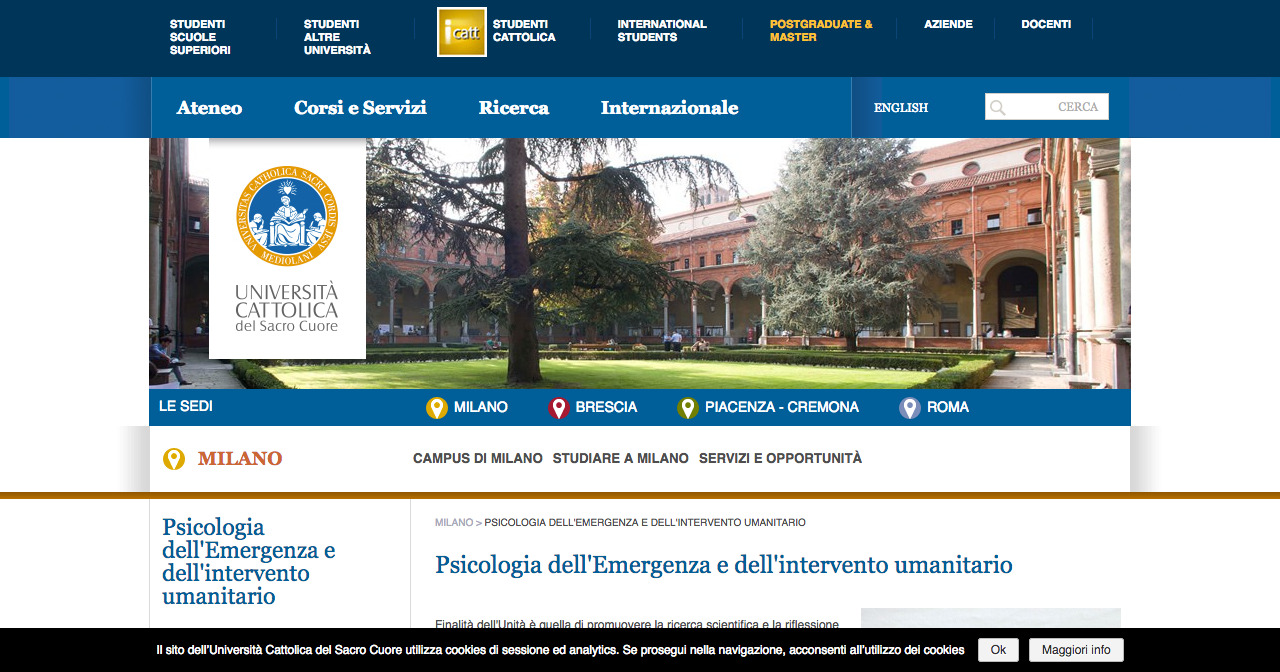Open Studenti Altre Università section
This screenshot has width=1280, height=672.
pyautogui.click(x=337, y=37)
